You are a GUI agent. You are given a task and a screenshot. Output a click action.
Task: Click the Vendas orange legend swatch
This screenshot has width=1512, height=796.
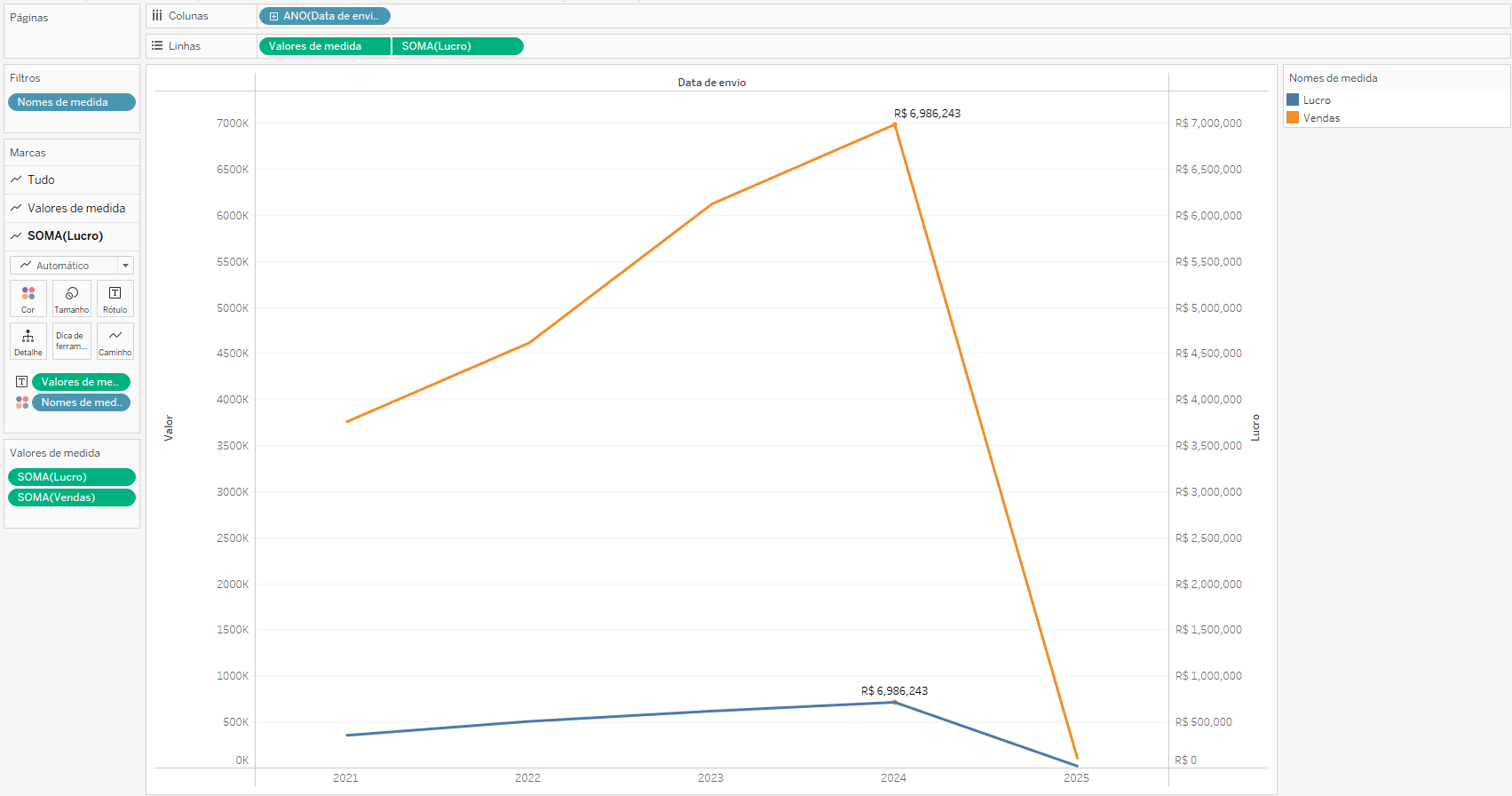(x=1293, y=118)
